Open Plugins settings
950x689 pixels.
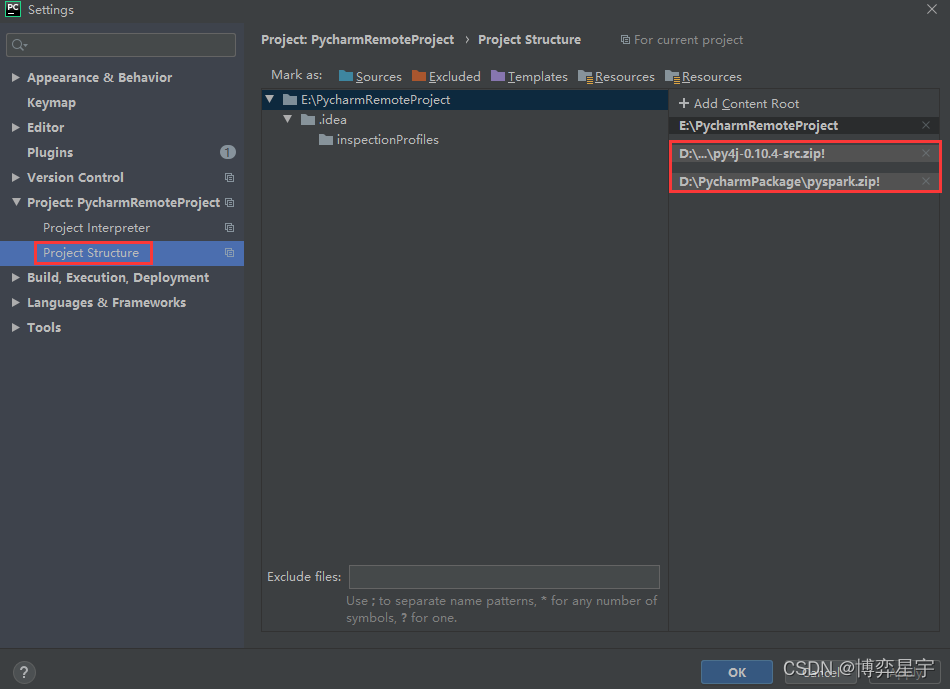click(50, 152)
